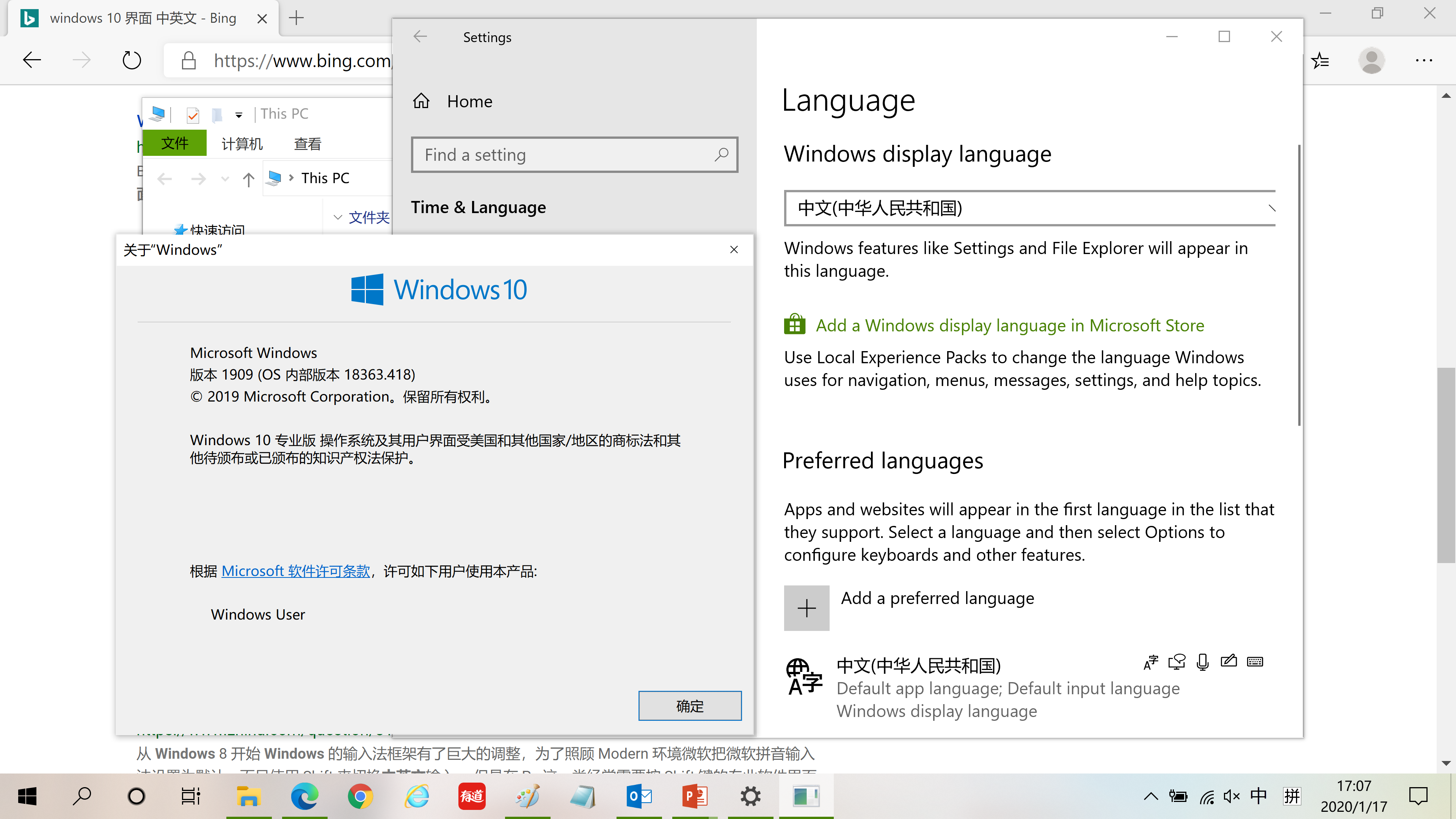Open the 文件 menu in File Explorer
This screenshot has width=1456, height=819.
pos(174,143)
